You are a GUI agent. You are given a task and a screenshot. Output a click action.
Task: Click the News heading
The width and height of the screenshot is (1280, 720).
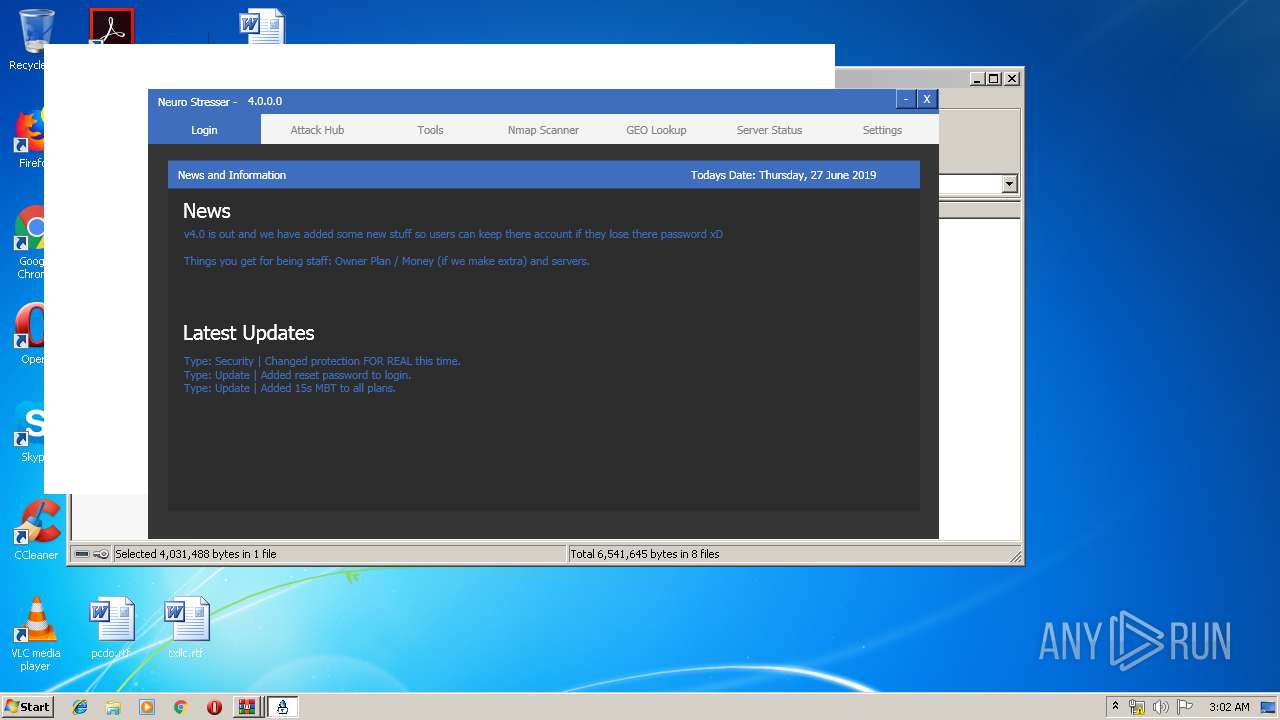coord(206,211)
